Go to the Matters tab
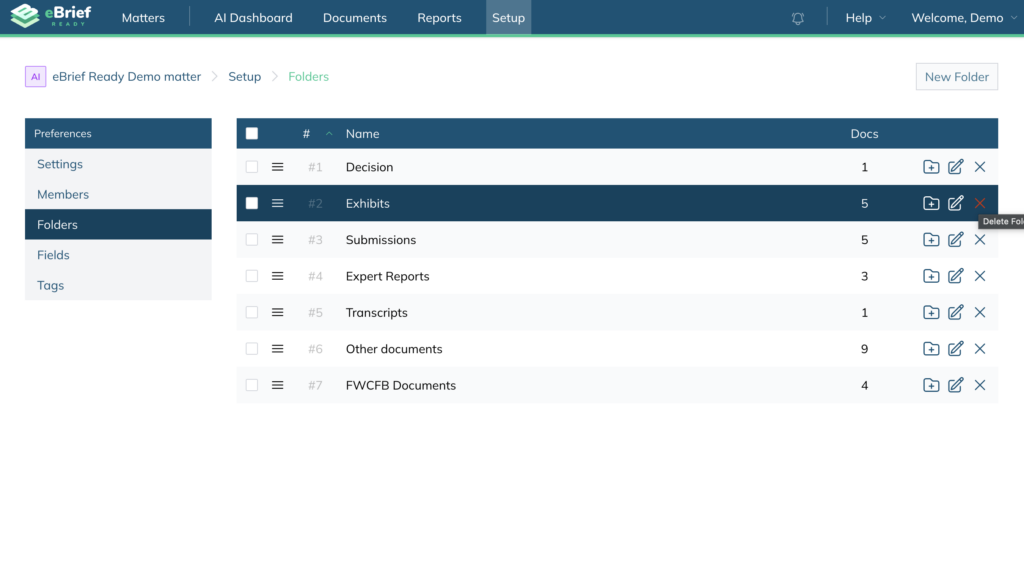The width and height of the screenshot is (1024, 576). pos(143,18)
